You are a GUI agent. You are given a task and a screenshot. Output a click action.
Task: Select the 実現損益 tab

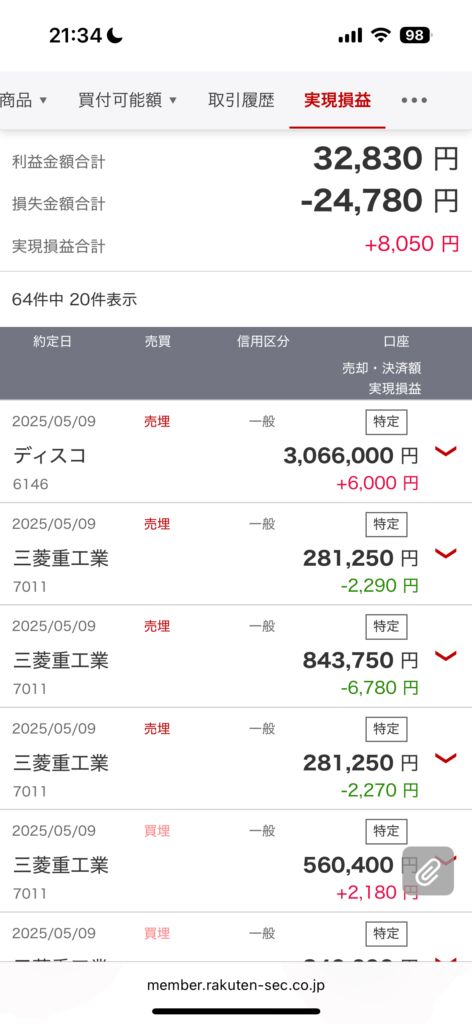pyautogui.click(x=338, y=101)
